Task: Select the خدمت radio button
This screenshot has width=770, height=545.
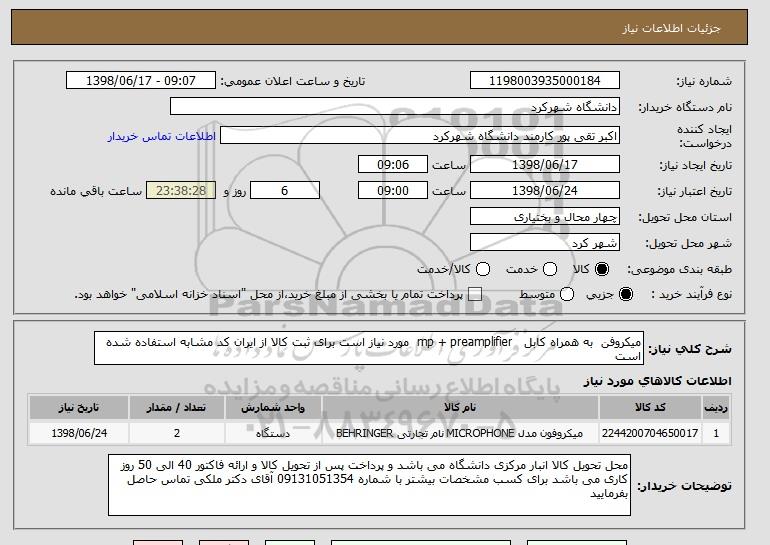Action: click(550, 269)
